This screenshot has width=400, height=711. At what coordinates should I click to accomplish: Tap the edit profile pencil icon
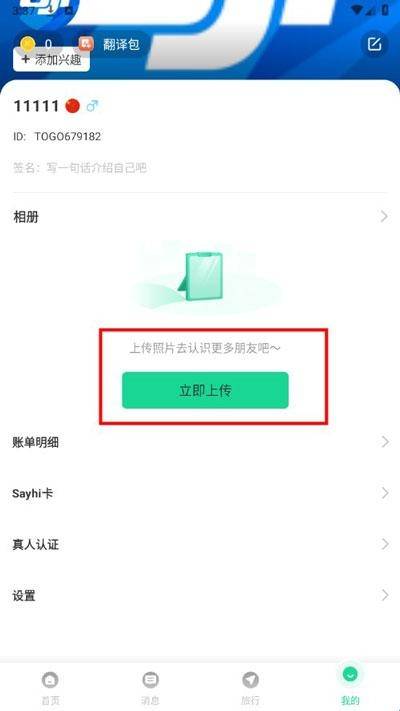pos(374,44)
